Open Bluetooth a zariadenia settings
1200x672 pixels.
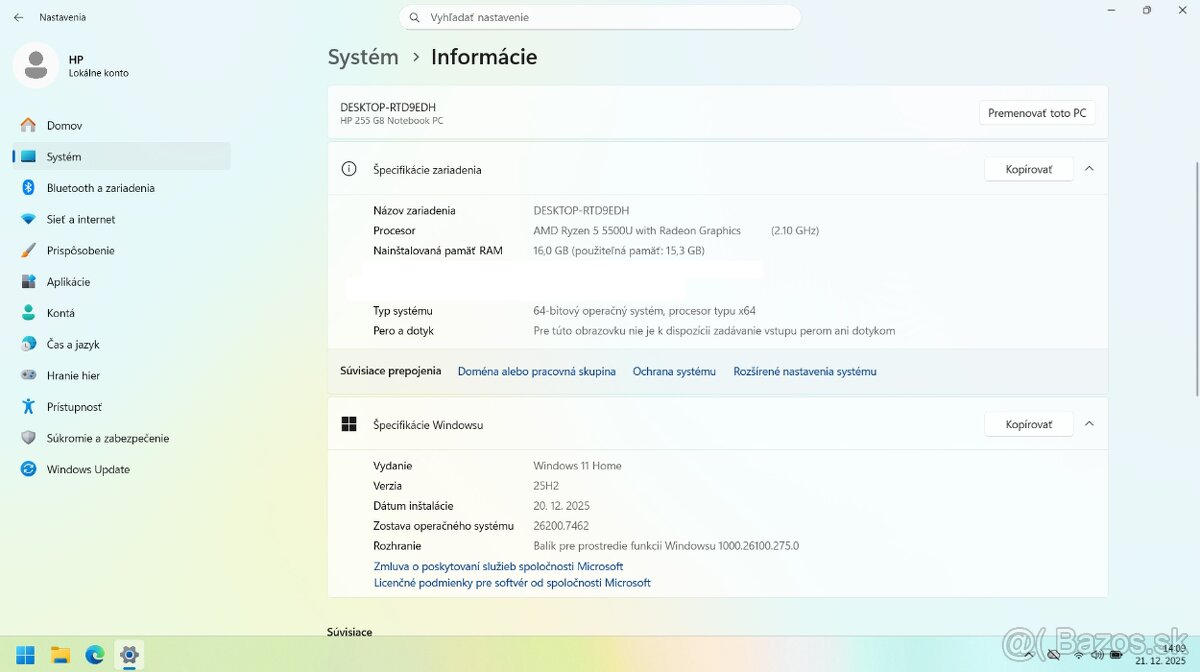pyautogui.click(x=100, y=188)
